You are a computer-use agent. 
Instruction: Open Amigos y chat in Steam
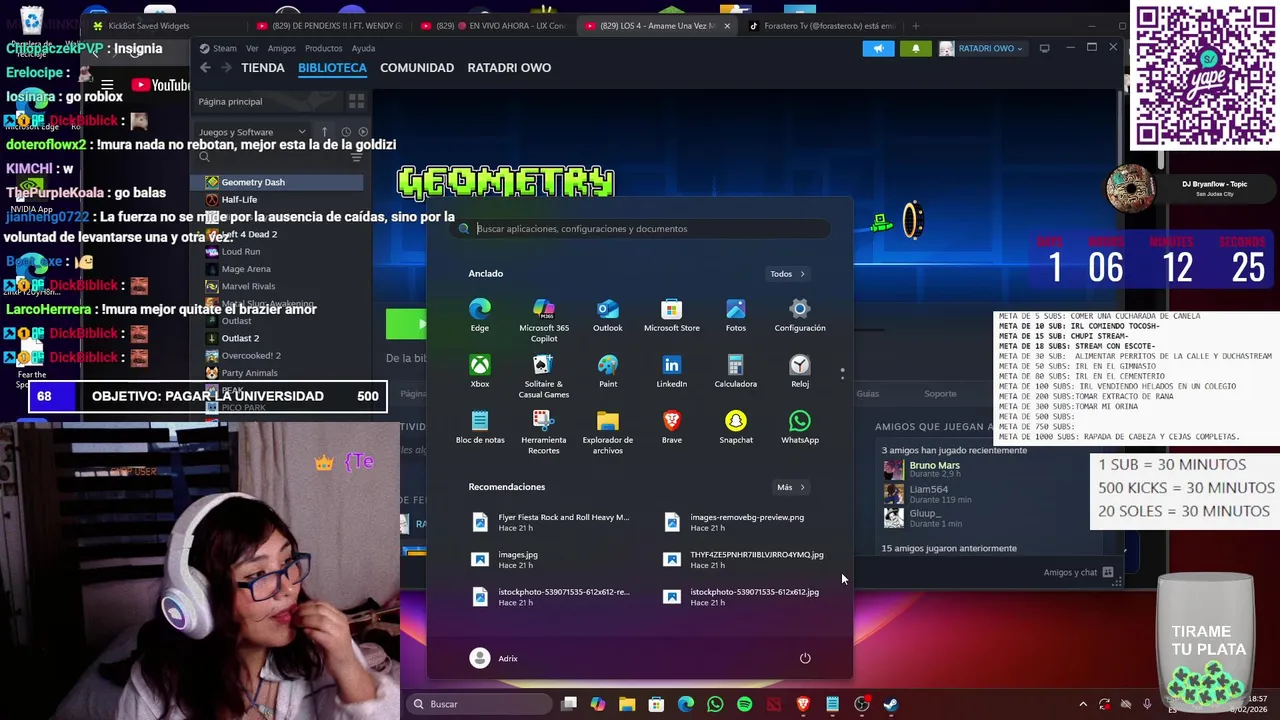[x=1078, y=572]
